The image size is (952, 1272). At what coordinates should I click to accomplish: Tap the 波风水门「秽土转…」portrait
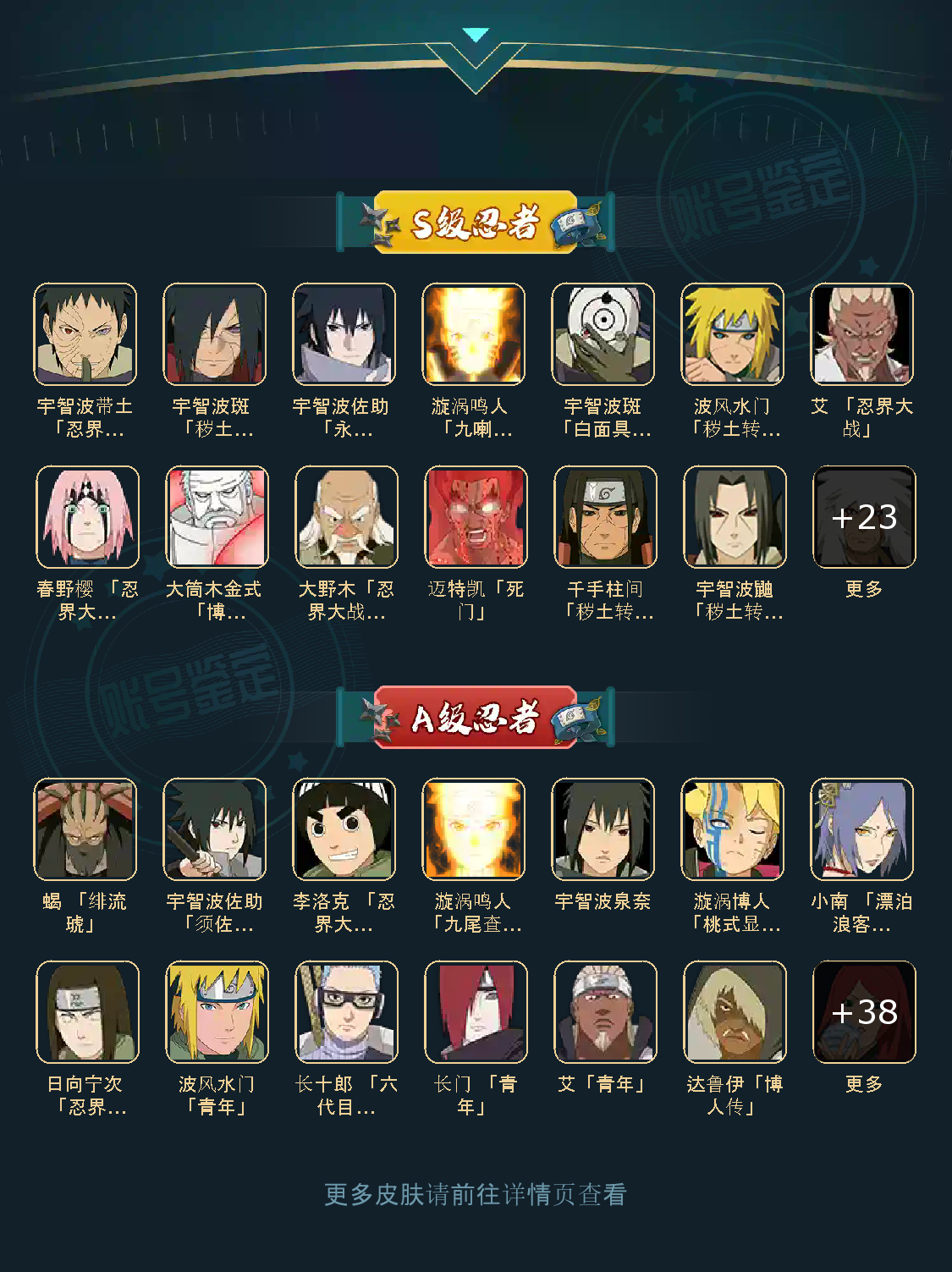pyautogui.click(x=733, y=334)
